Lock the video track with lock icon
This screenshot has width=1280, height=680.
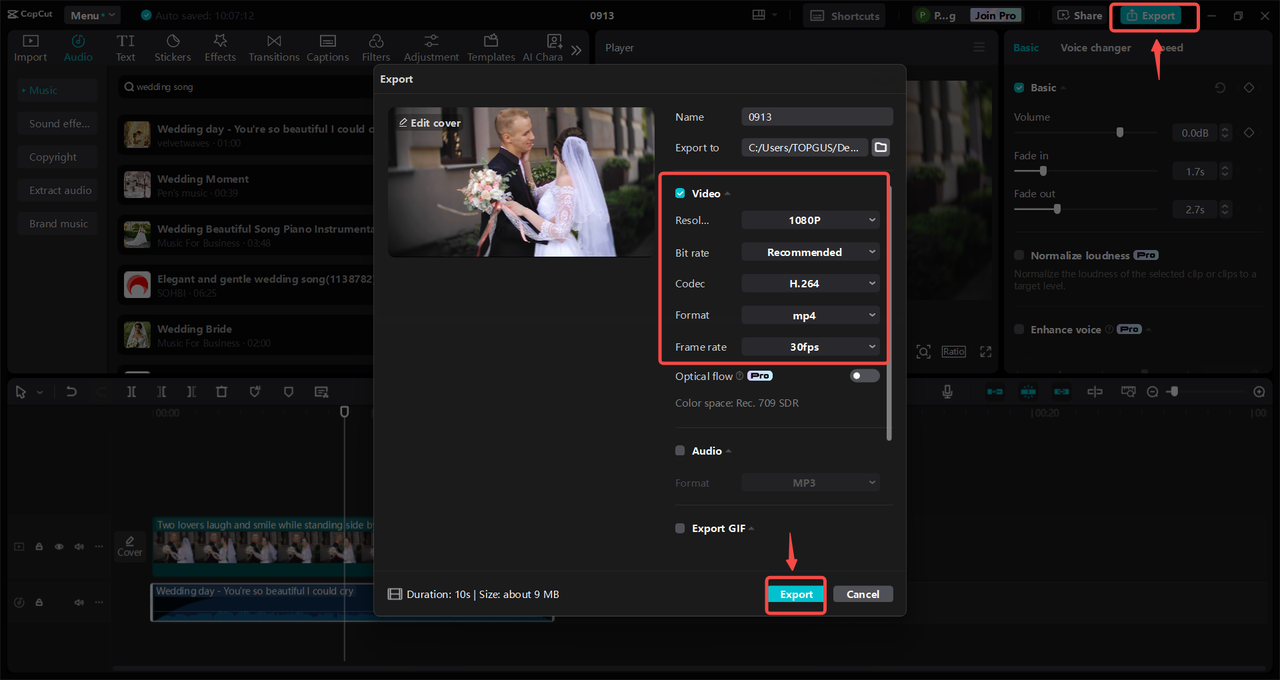(39, 547)
